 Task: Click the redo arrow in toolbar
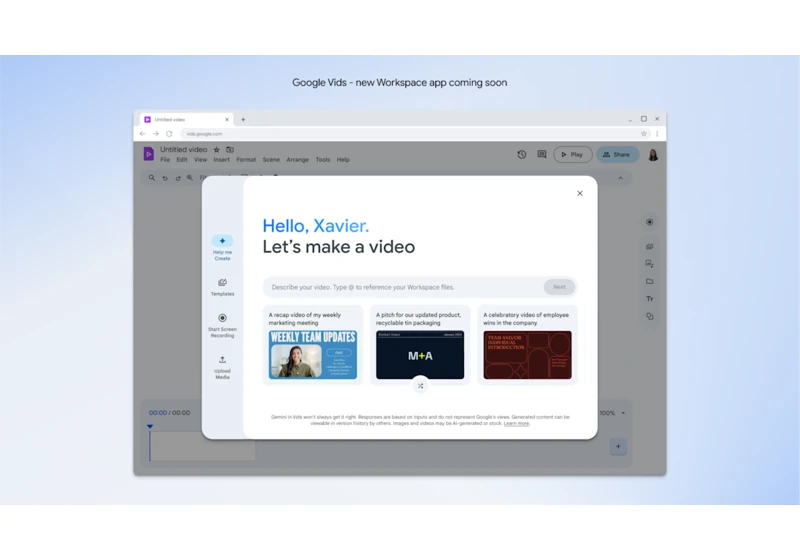178,178
